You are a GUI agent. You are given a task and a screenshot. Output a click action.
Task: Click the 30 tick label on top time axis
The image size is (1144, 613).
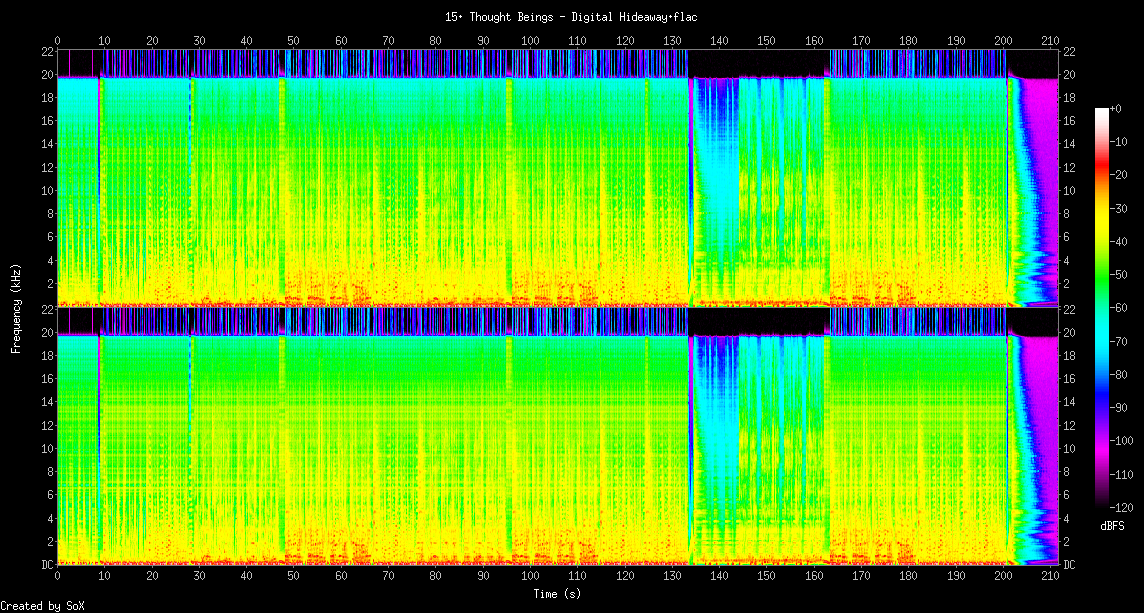click(x=199, y=41)
